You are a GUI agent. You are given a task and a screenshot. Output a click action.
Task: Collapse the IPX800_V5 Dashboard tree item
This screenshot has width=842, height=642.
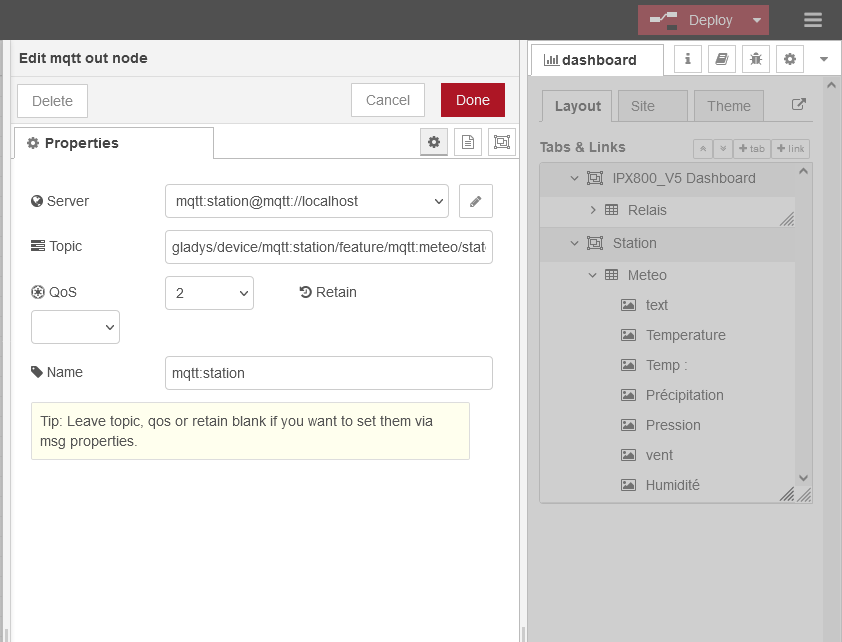574,178
